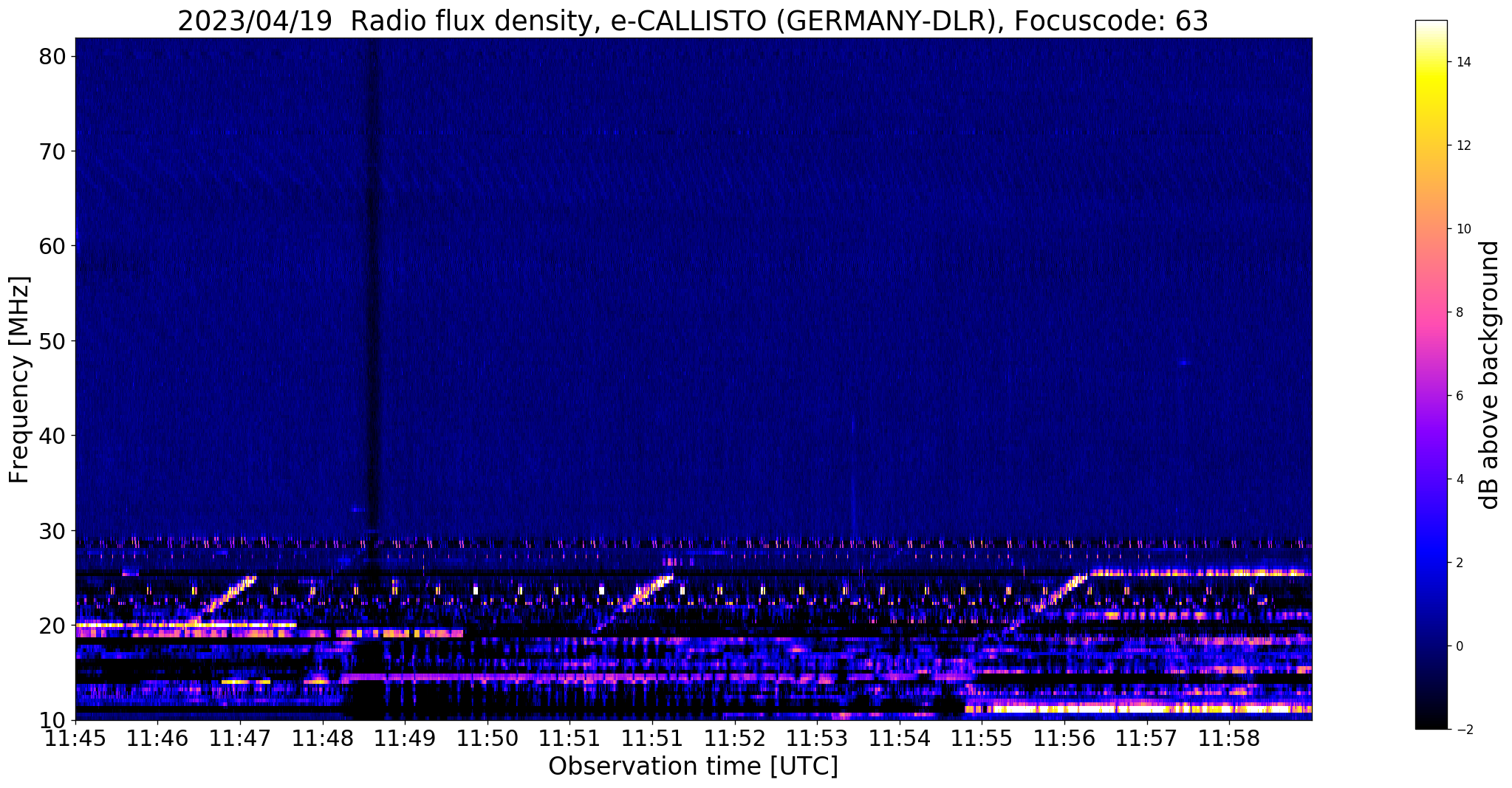Select the 'Observation time [UTC]' x-axis label
The image size is (1512, 788).
(x=693, y=767)
